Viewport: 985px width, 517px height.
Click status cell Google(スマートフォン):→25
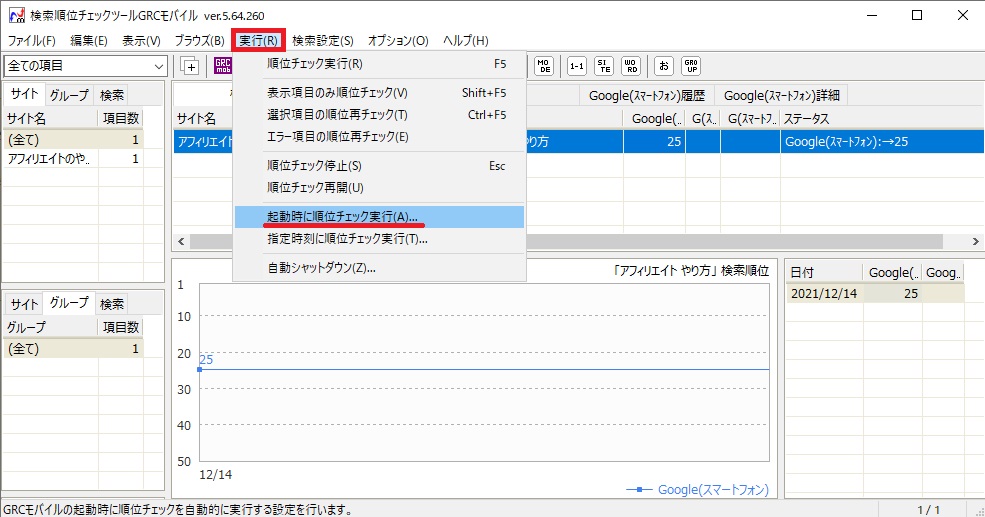[x=882, y=141]
